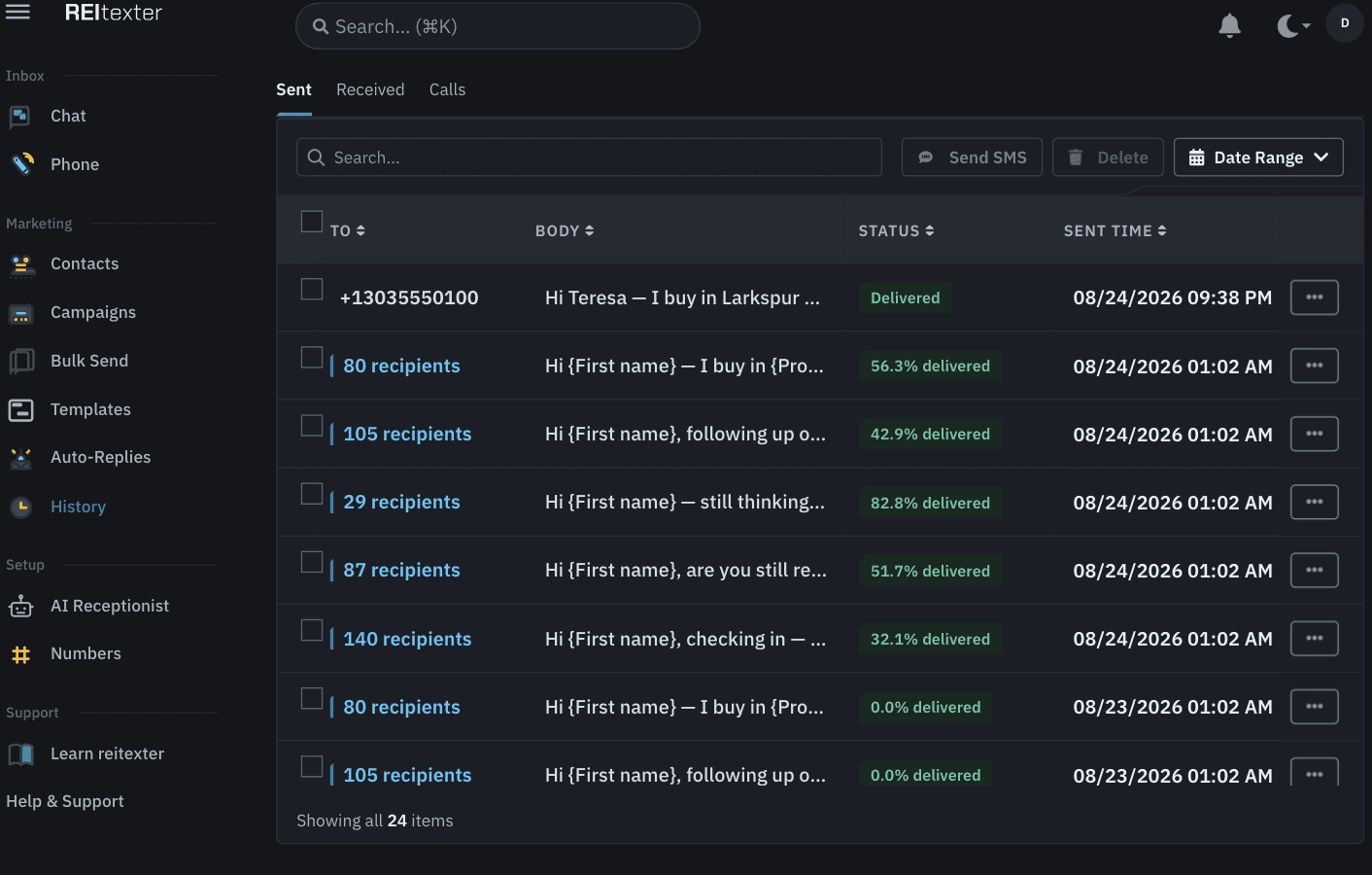Click the Hi Teresa message body

682,298
